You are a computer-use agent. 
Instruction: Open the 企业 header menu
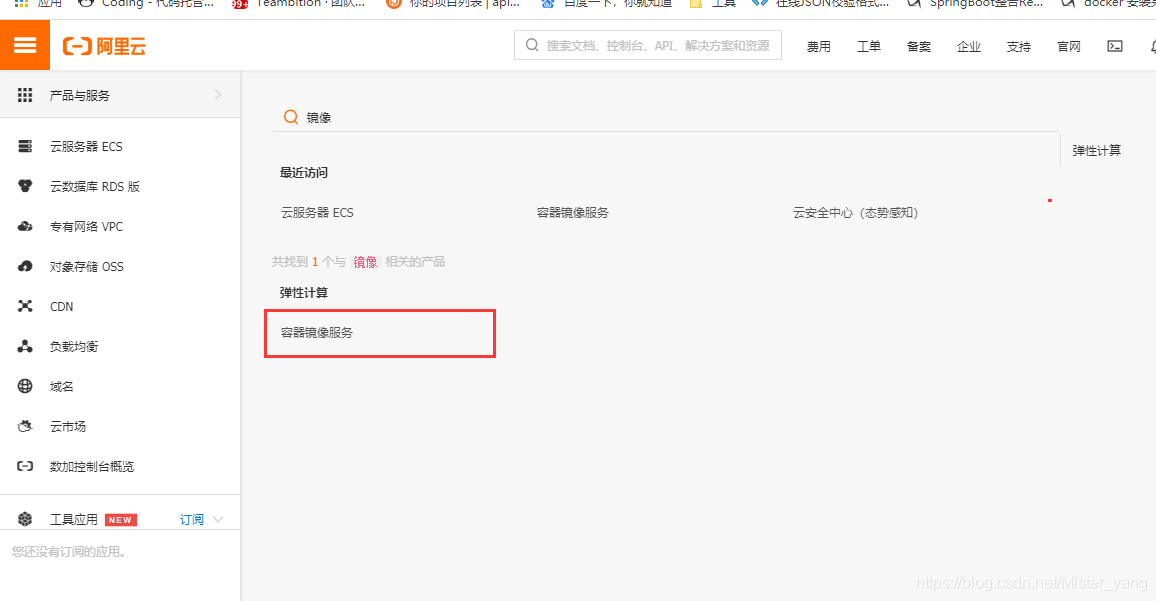(969, 46)
